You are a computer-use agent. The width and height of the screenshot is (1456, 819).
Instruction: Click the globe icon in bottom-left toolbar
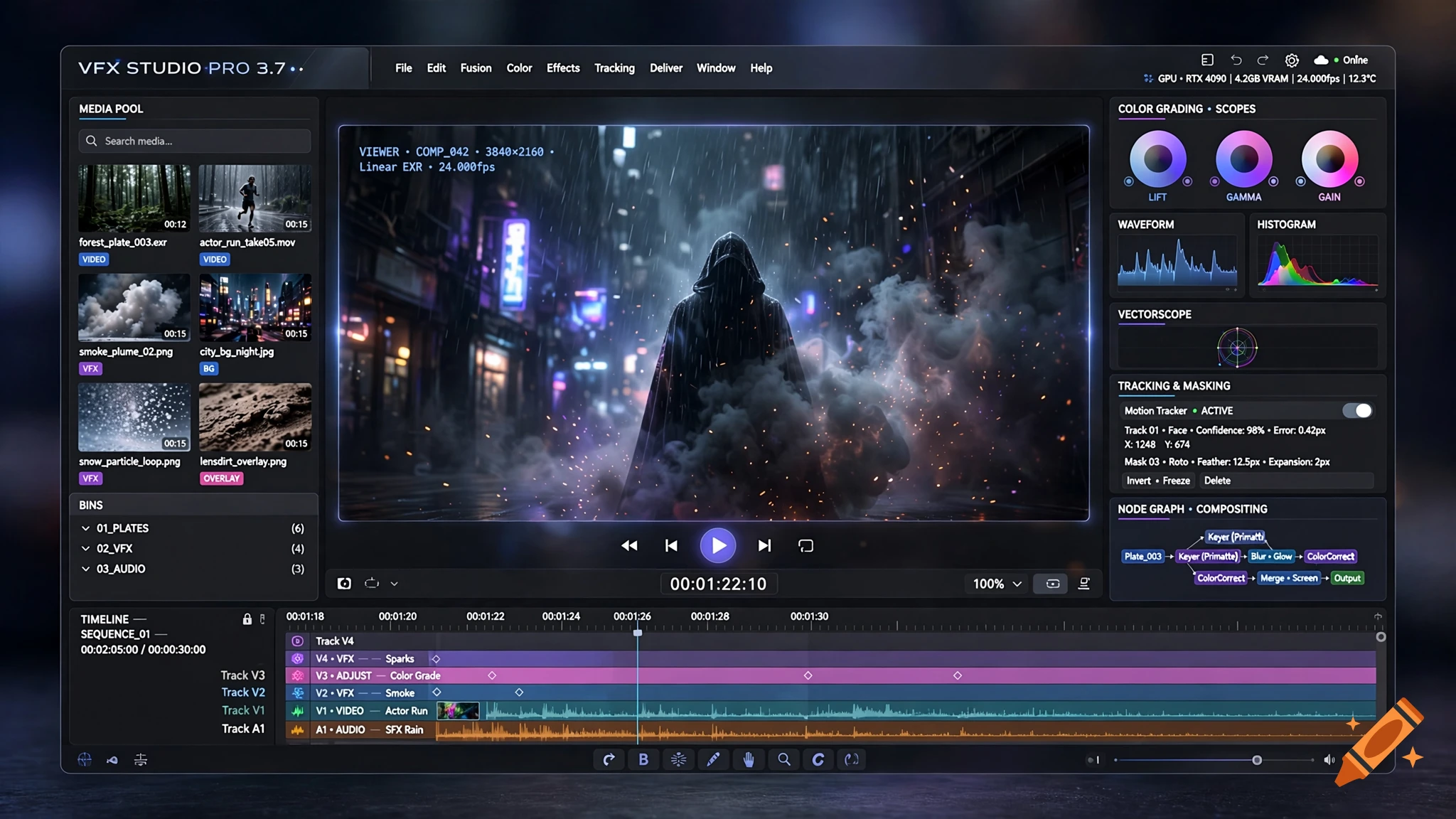tap(85, 759)
